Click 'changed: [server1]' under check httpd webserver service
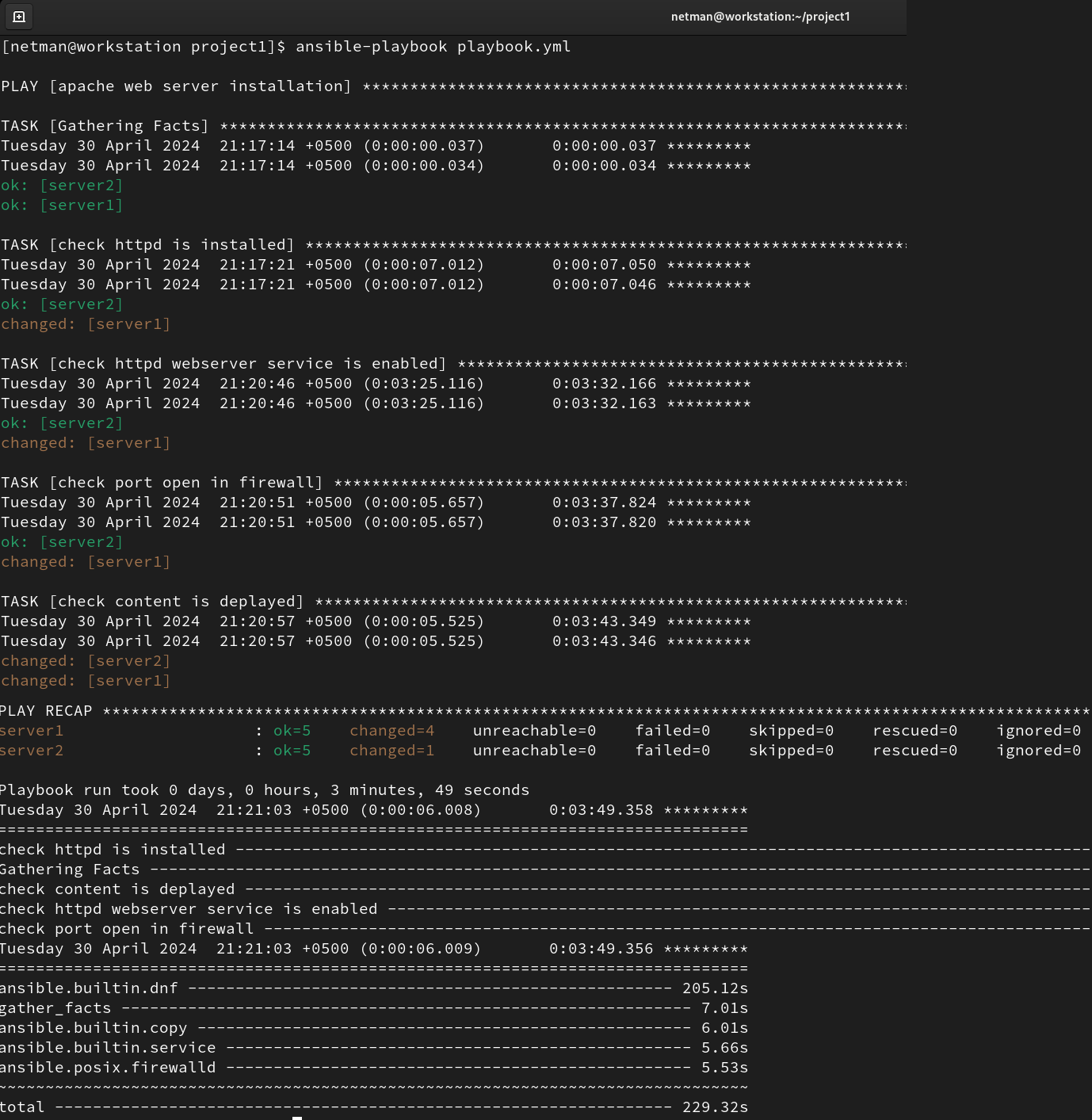1092x1120 pixels. pyautogui.click(x=86, y=443)
